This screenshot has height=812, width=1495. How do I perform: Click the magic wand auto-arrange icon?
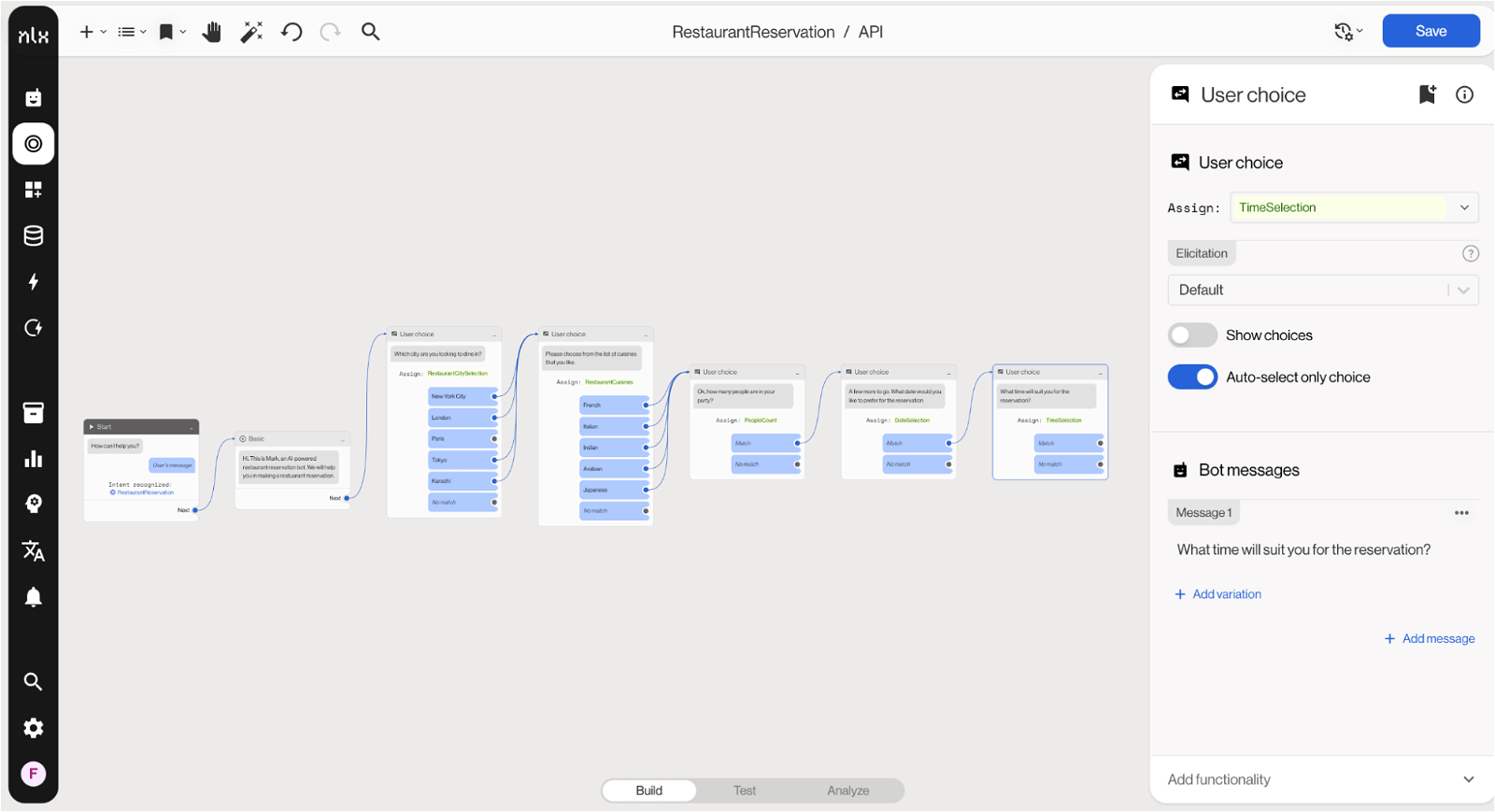251,33
